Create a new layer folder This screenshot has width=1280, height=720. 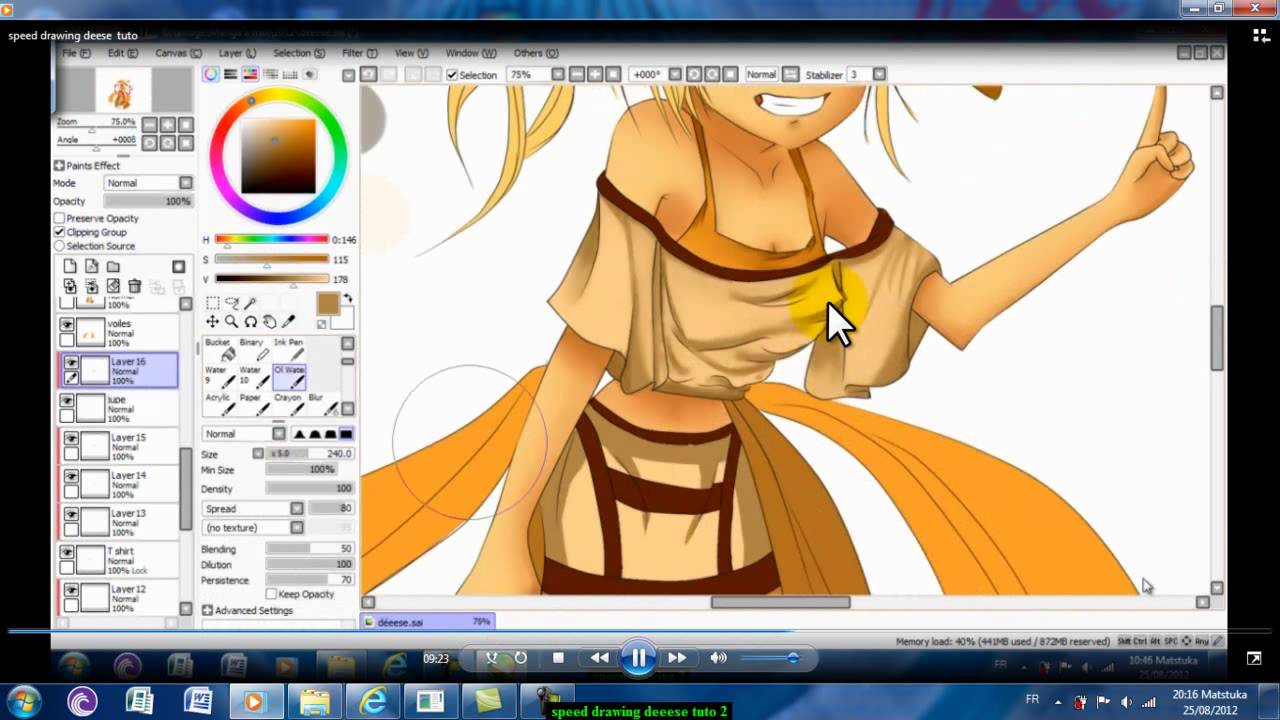point(113,267)
